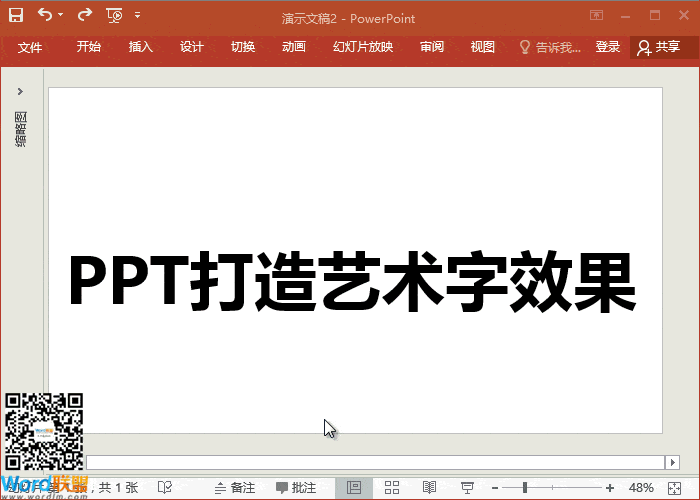This screenshot has width=700, height=500.
Task: Start slideshow from beginning icon
Action: click(x=114, y=16)
